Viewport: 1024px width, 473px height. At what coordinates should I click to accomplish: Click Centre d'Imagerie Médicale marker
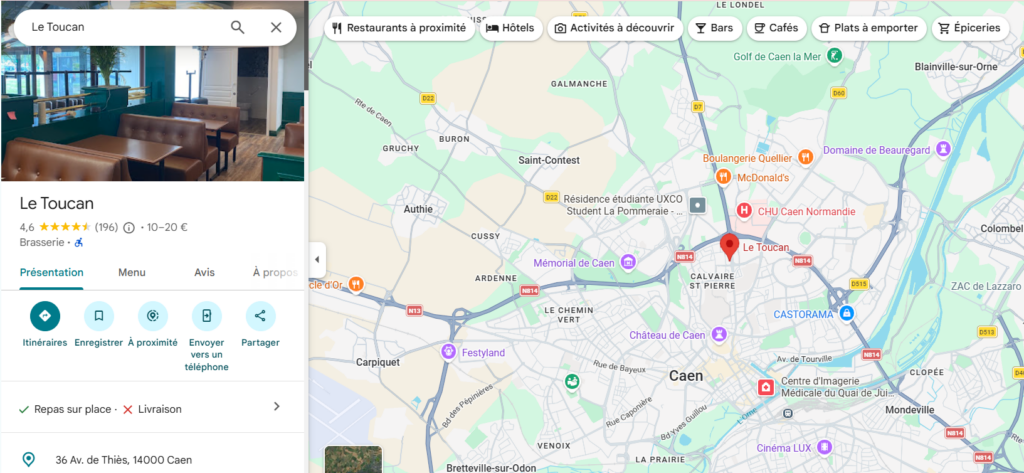coord(765,387)
